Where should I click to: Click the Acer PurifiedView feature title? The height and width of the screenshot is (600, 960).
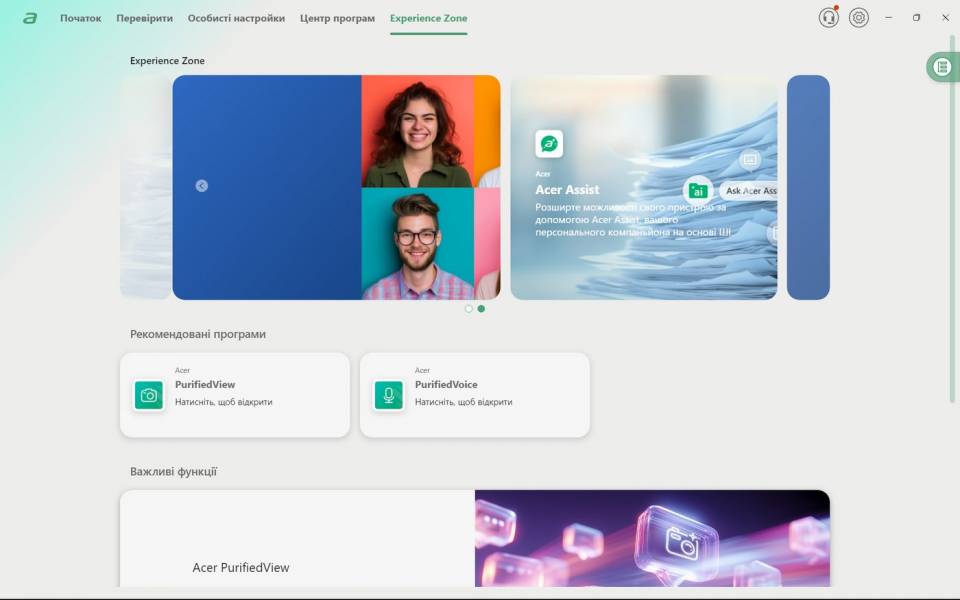coord(241,568)
